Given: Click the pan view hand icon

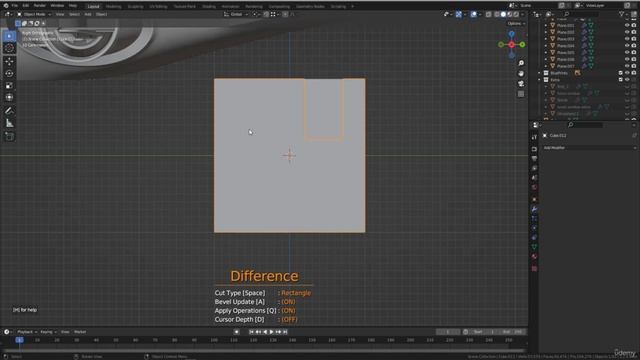Looking at the screenshot, I should [521, 73].
